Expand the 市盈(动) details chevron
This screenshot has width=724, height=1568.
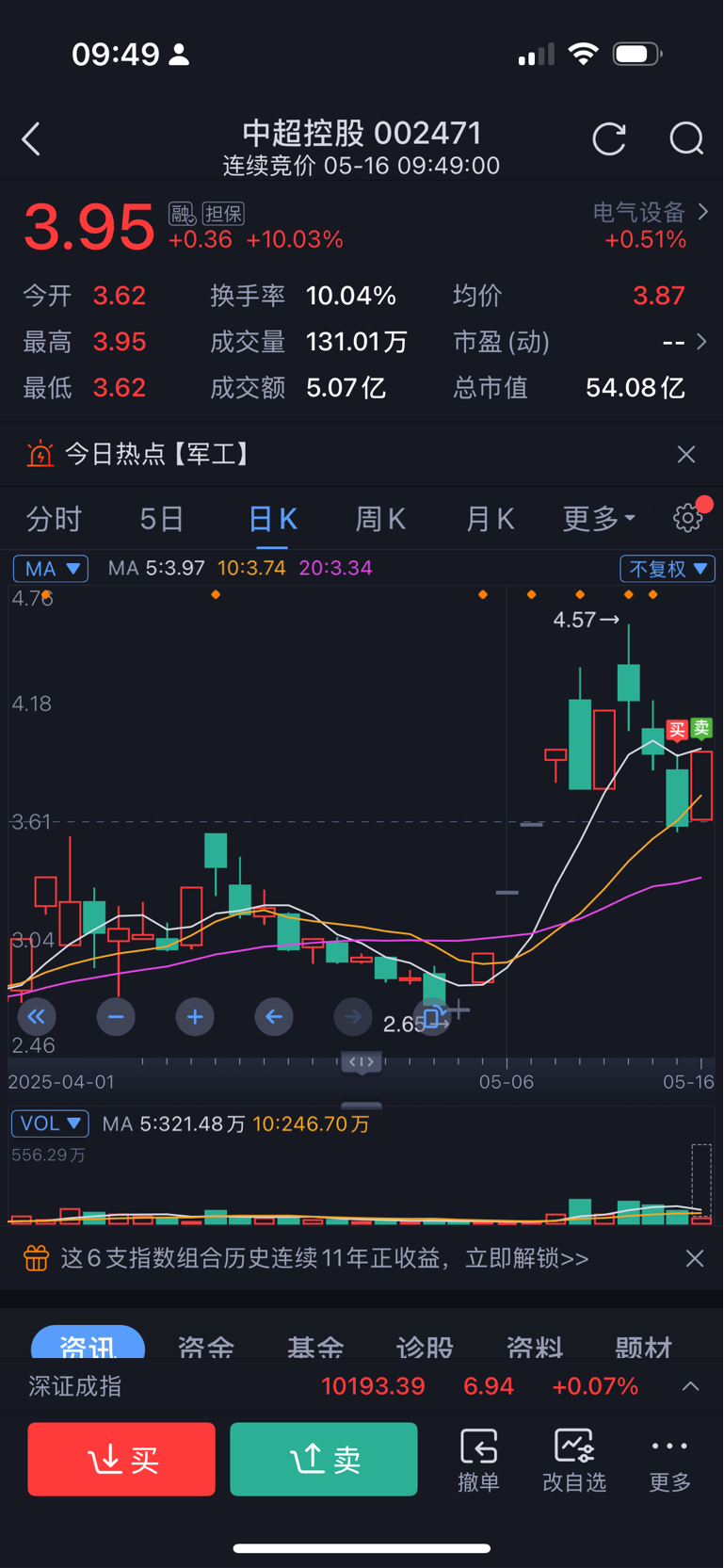pyautogui.click(x=701, y=341)
